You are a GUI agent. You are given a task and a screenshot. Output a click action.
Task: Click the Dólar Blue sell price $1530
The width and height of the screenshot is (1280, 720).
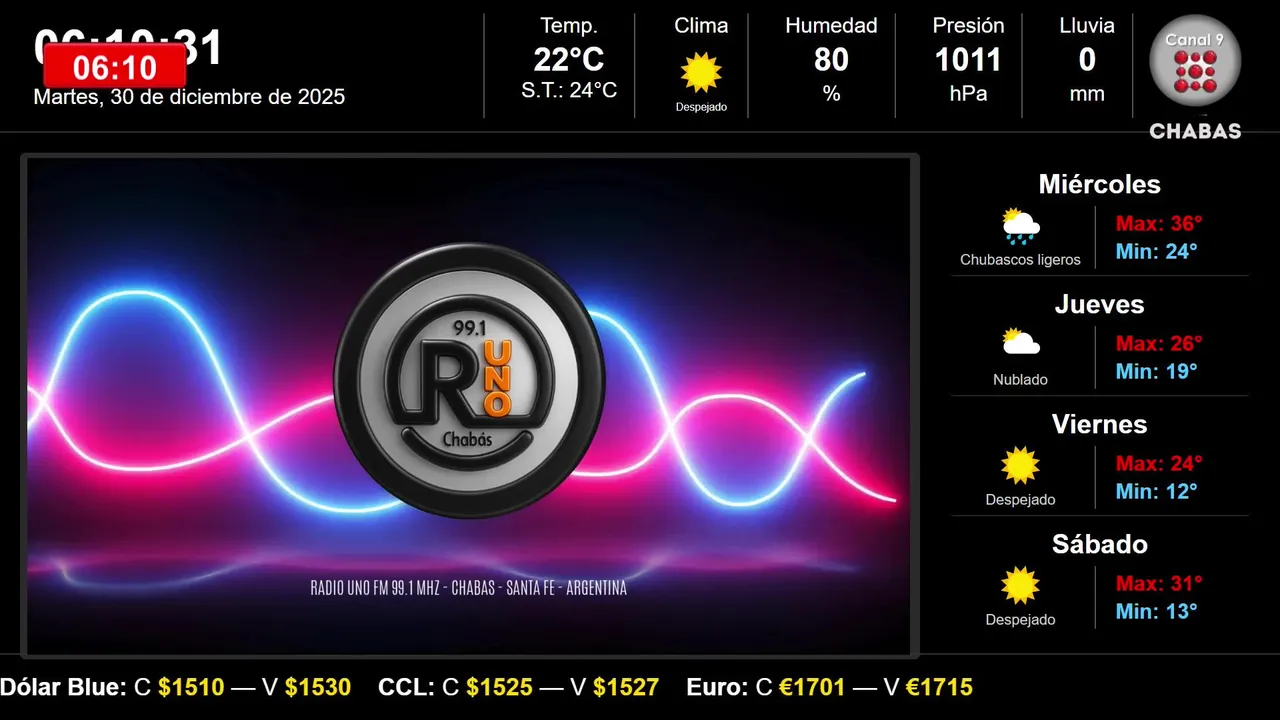coord(318,687)
